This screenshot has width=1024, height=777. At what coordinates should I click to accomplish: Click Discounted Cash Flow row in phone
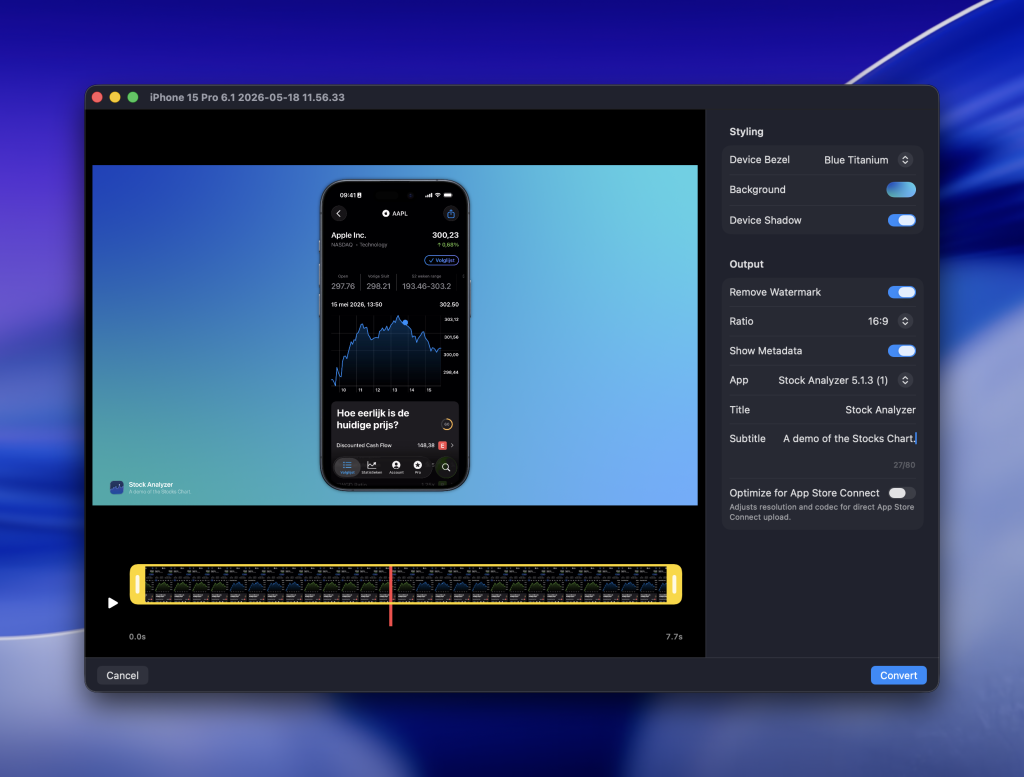click(x=394, y=445)
